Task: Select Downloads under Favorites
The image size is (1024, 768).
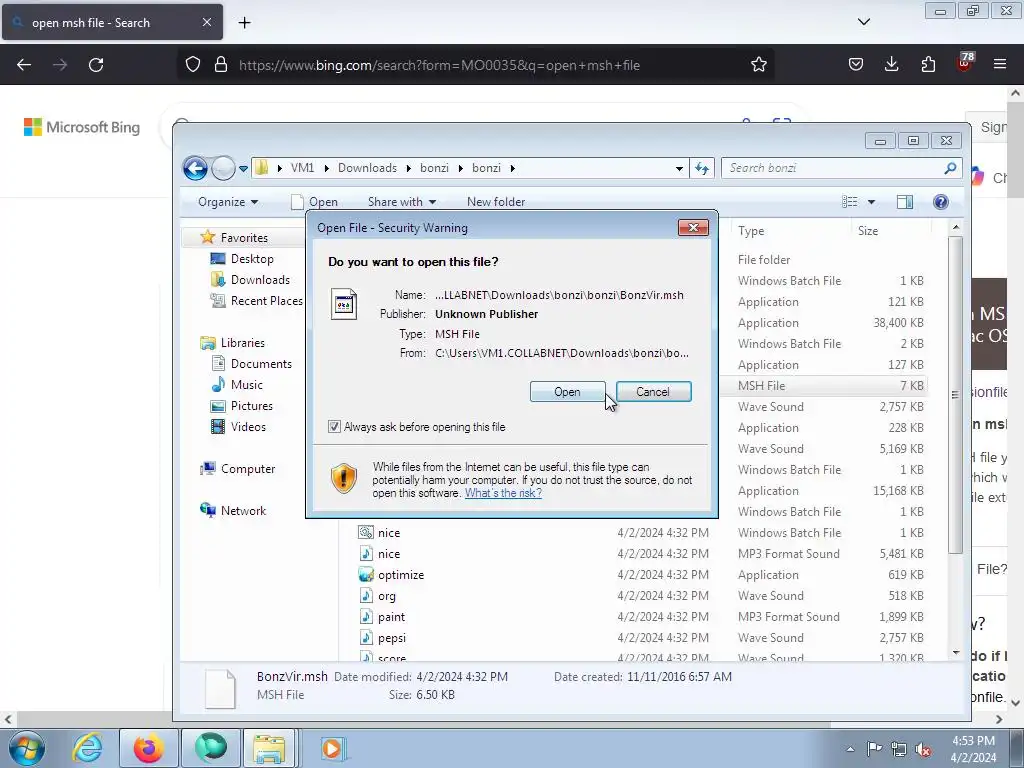Action: pyautogui.click(x=259, y=280)
